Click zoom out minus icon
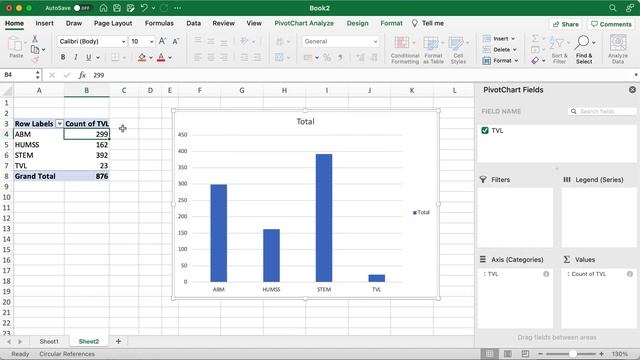 540,354
